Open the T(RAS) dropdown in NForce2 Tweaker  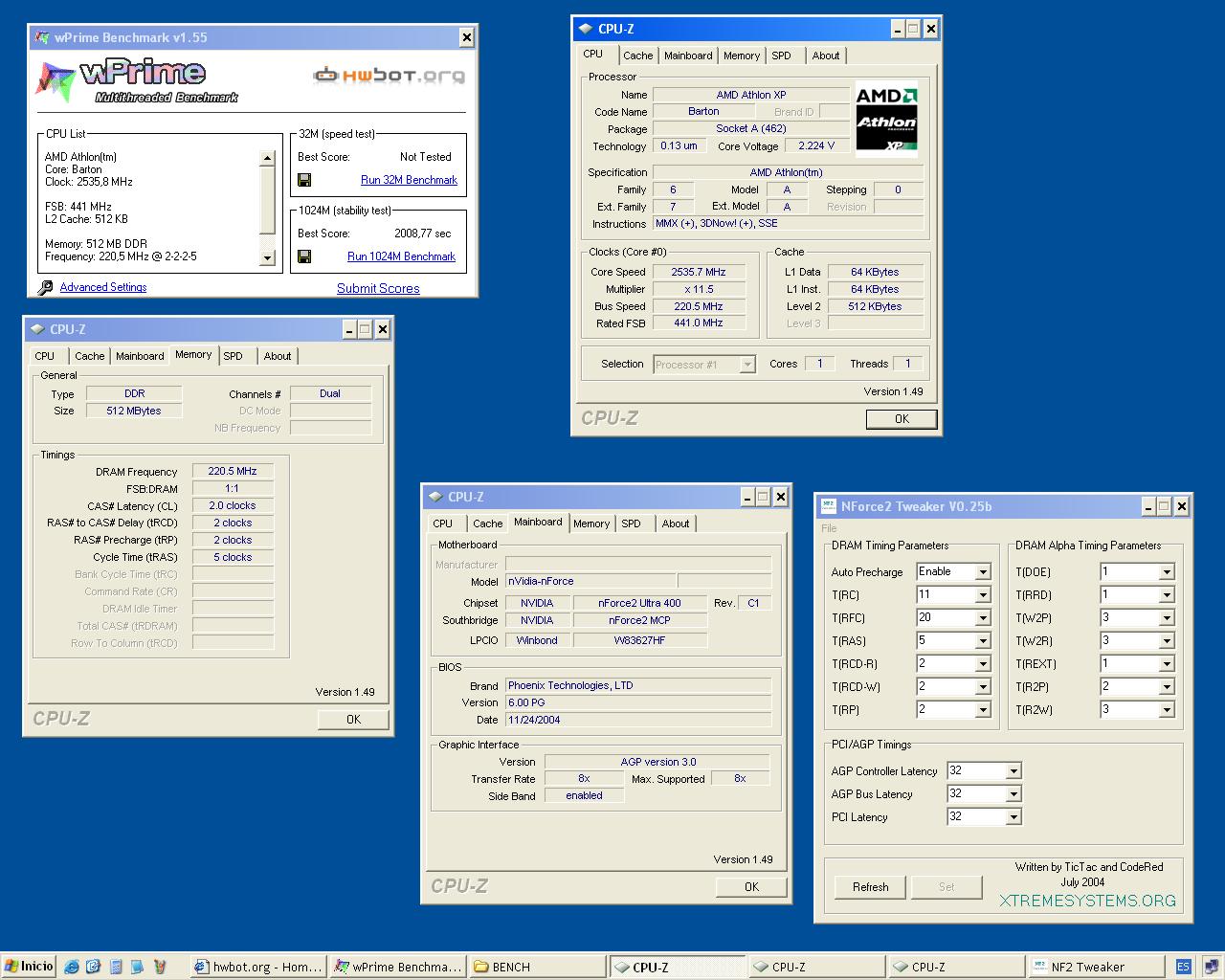(x=982, y=641)
